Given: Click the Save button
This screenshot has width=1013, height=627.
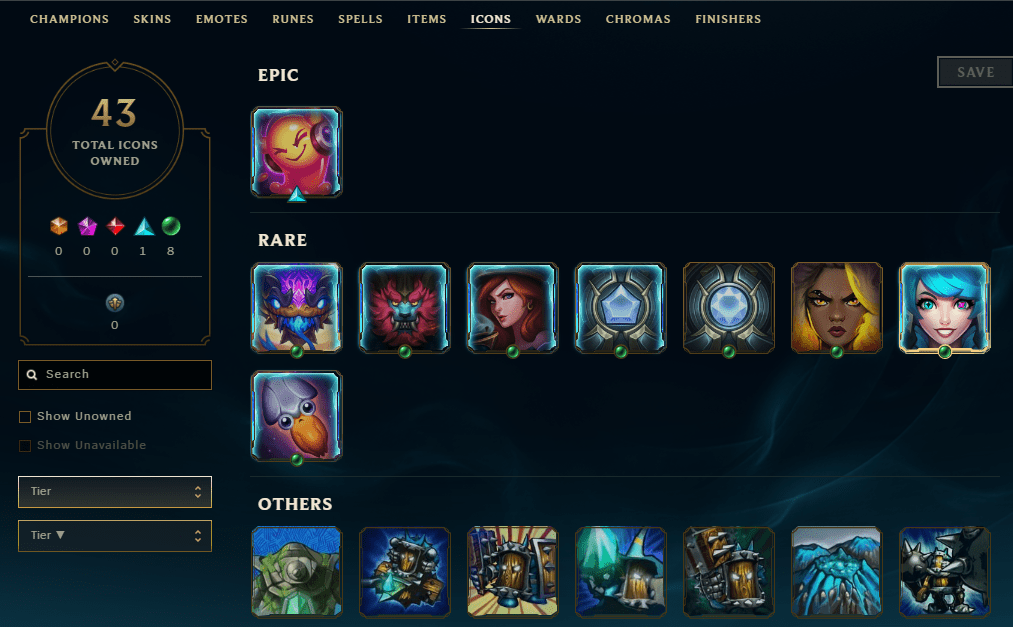Looking at the screenshot, I should [x=975, y=72].
